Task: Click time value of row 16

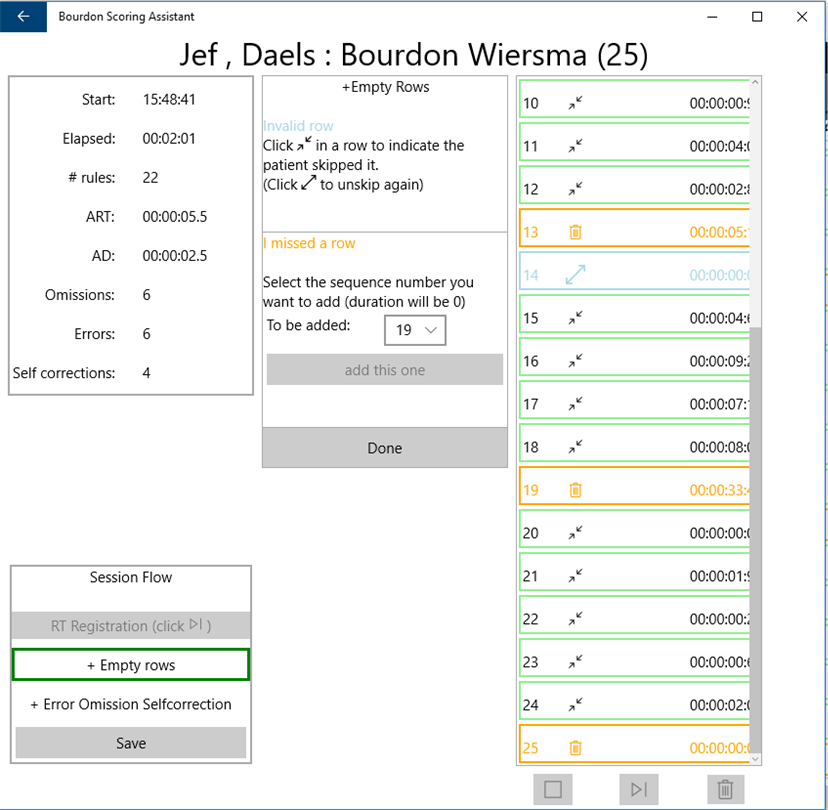Action: pos(719,361)
